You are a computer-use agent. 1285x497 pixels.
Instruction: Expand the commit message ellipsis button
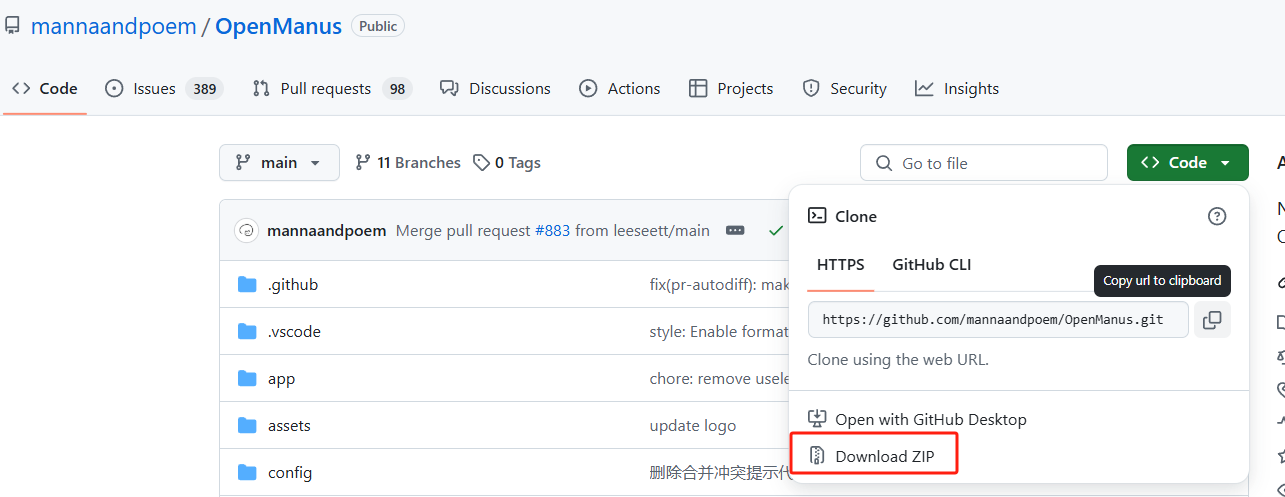735,231
